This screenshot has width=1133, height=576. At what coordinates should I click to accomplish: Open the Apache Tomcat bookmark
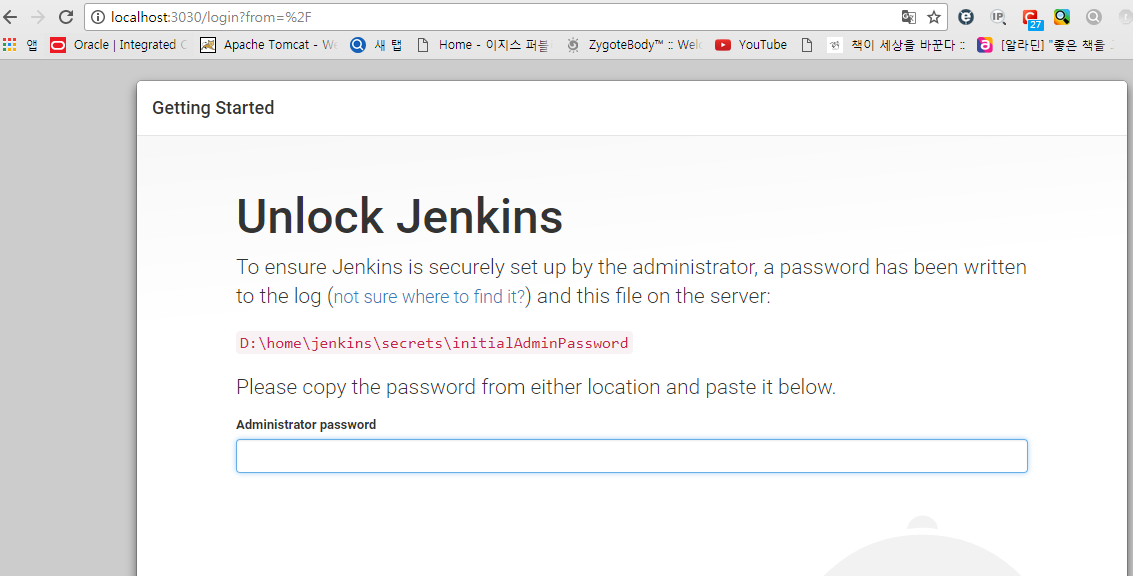(269, 45)
